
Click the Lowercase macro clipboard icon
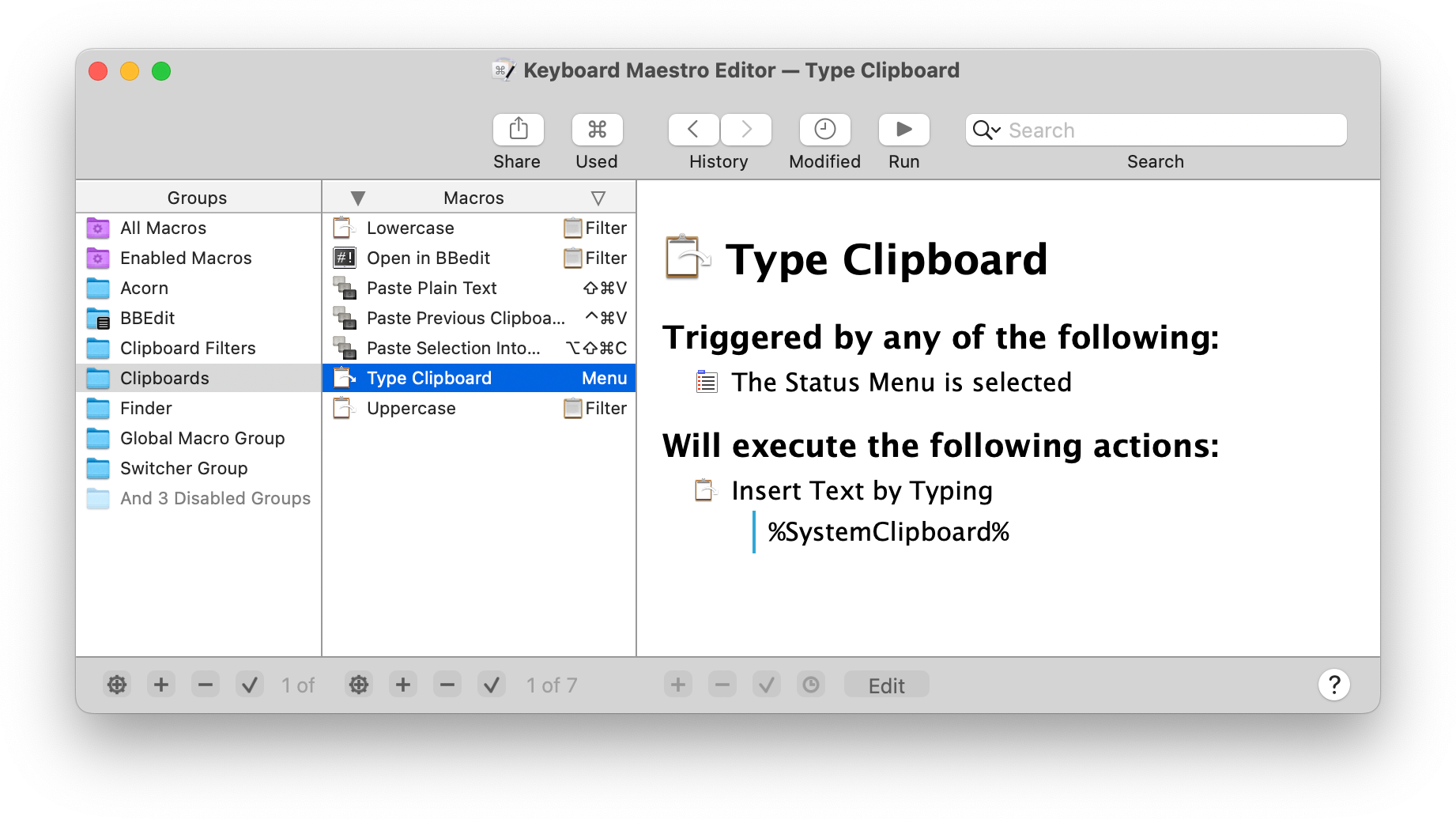click(x=344, y=228)
